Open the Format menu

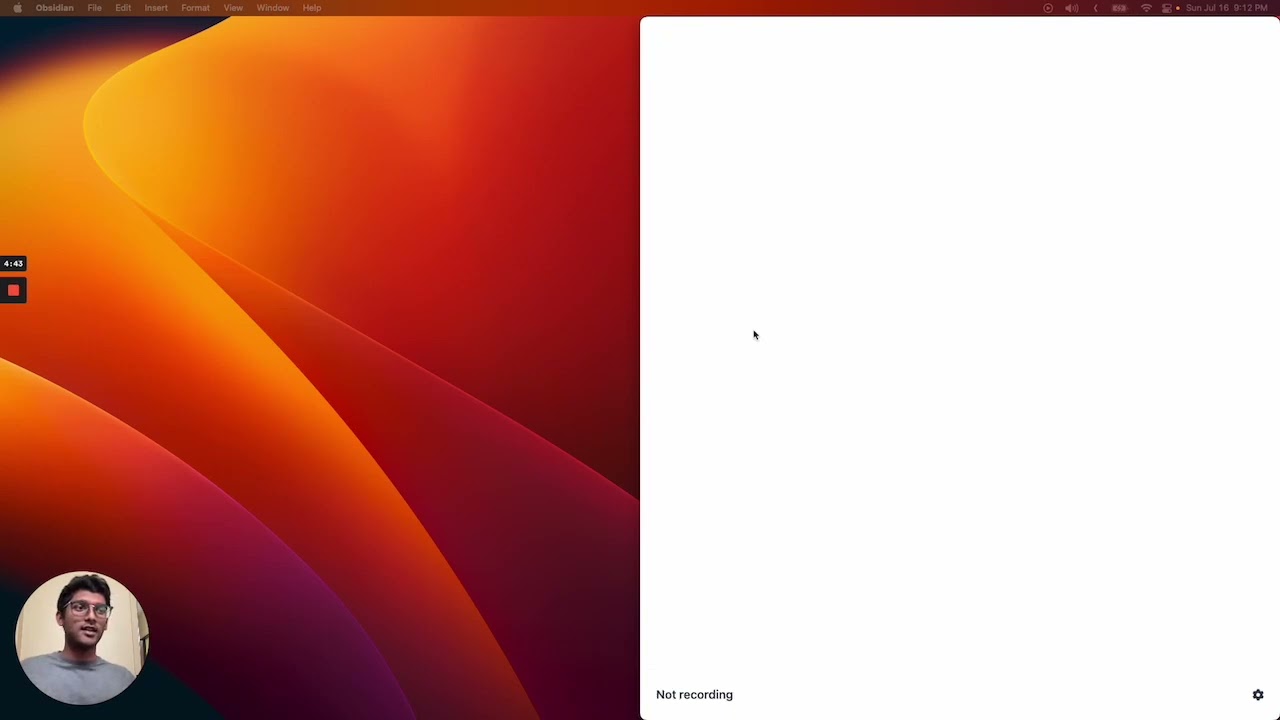195,8
